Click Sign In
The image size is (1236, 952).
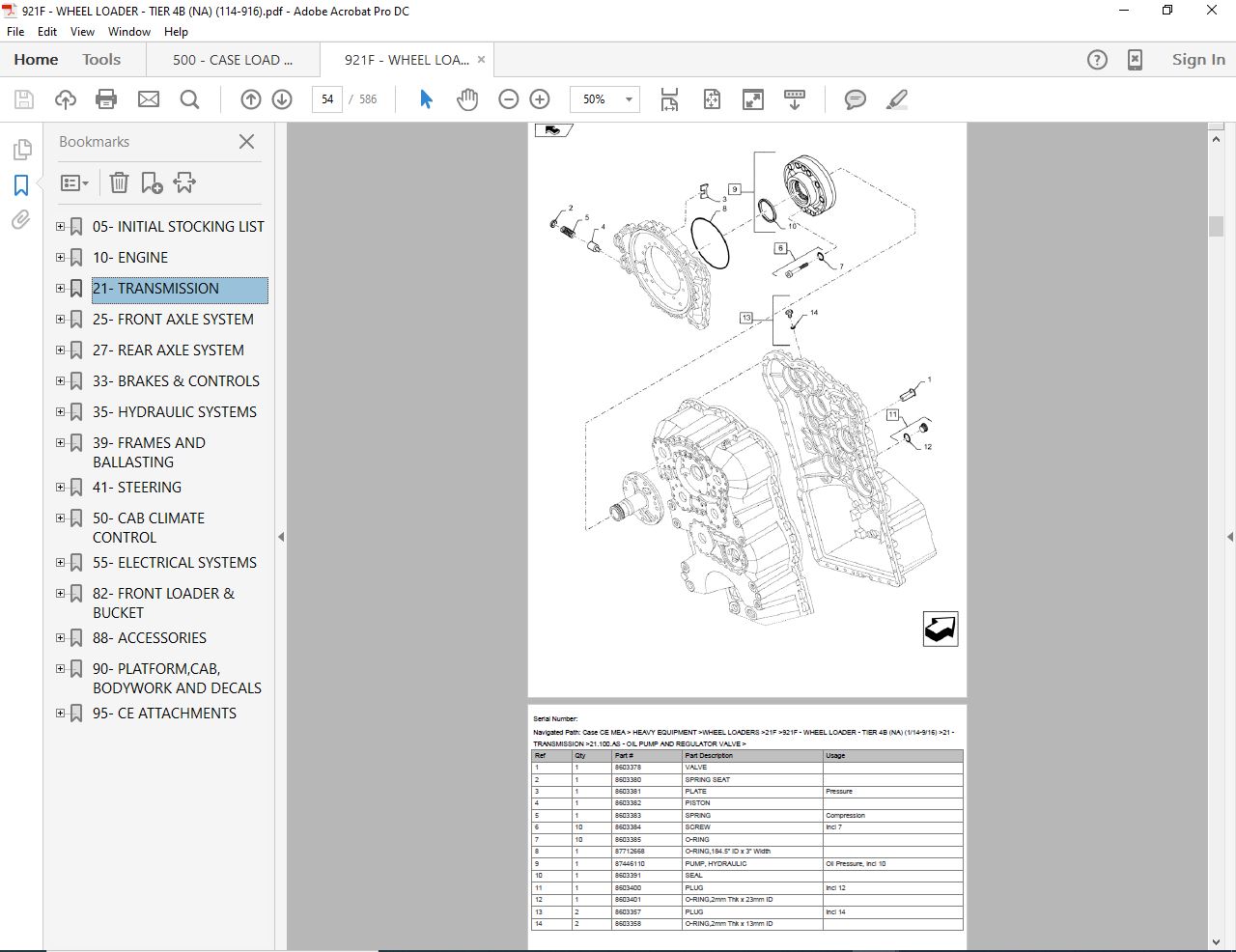(1197, 59)
